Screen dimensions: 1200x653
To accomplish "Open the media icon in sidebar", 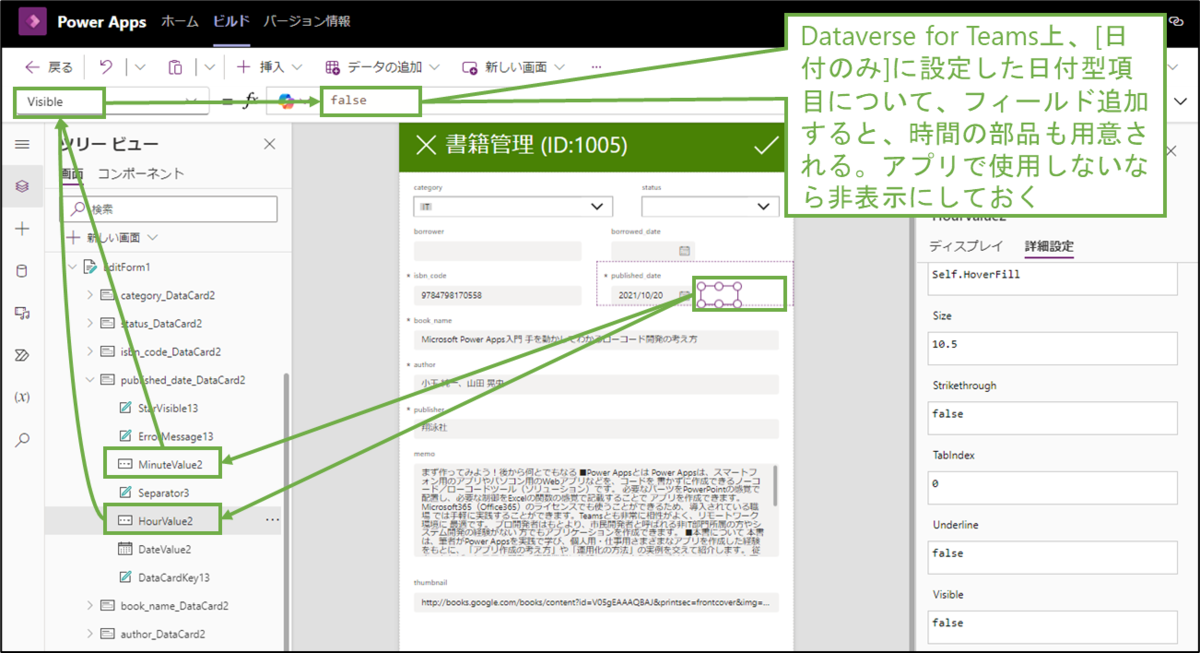I will 22,313.
